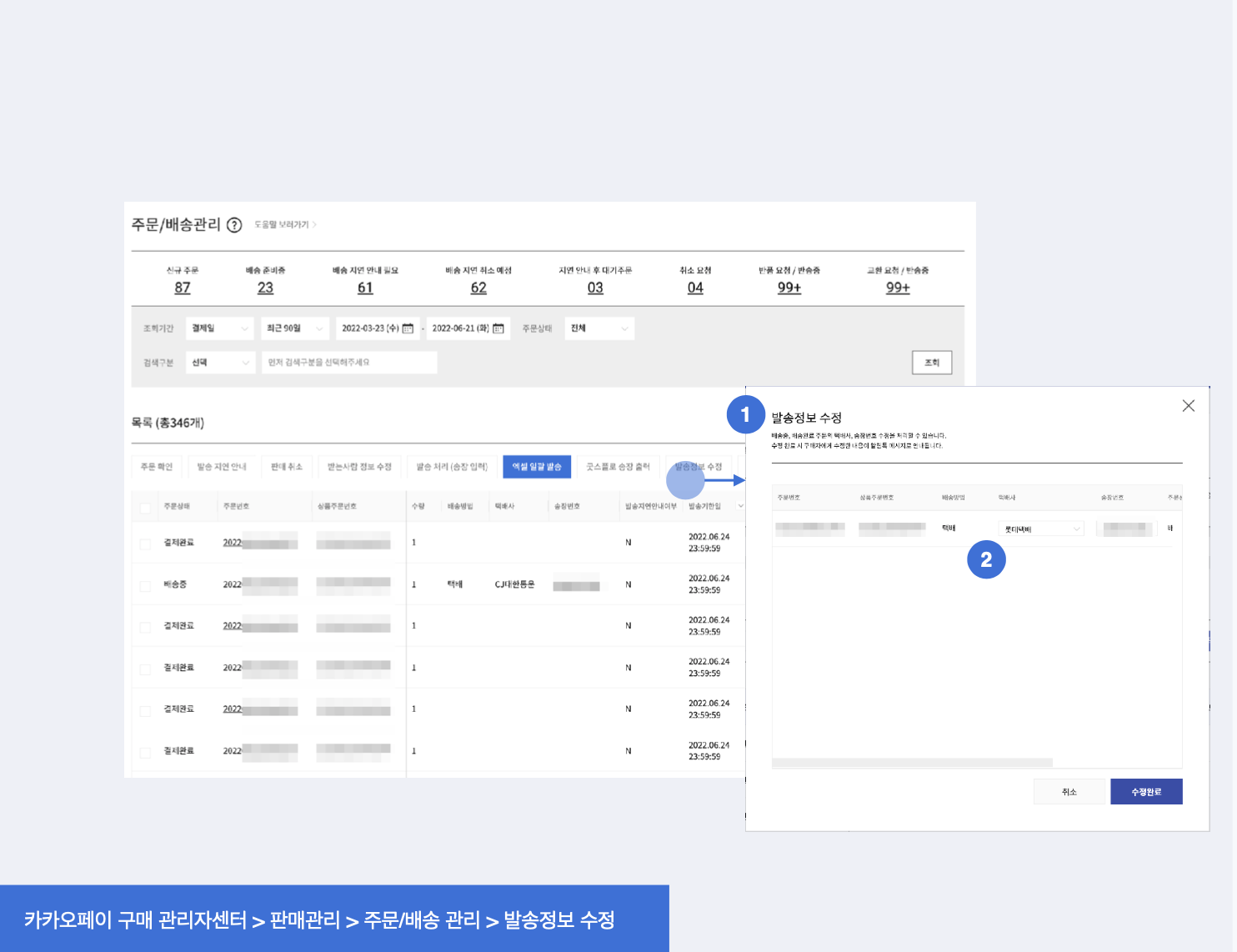Click the search keyword input field
The image size is (1237, 952).
click(349, 363)
